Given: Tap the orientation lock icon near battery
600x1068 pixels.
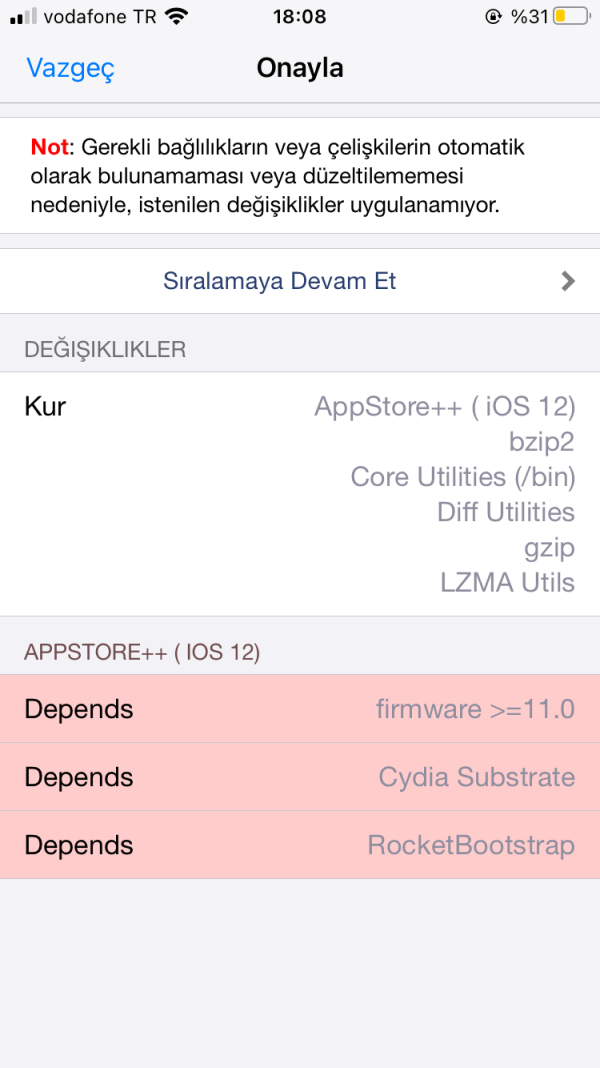Looking at the screenshot, I should [x=491, y=15].
